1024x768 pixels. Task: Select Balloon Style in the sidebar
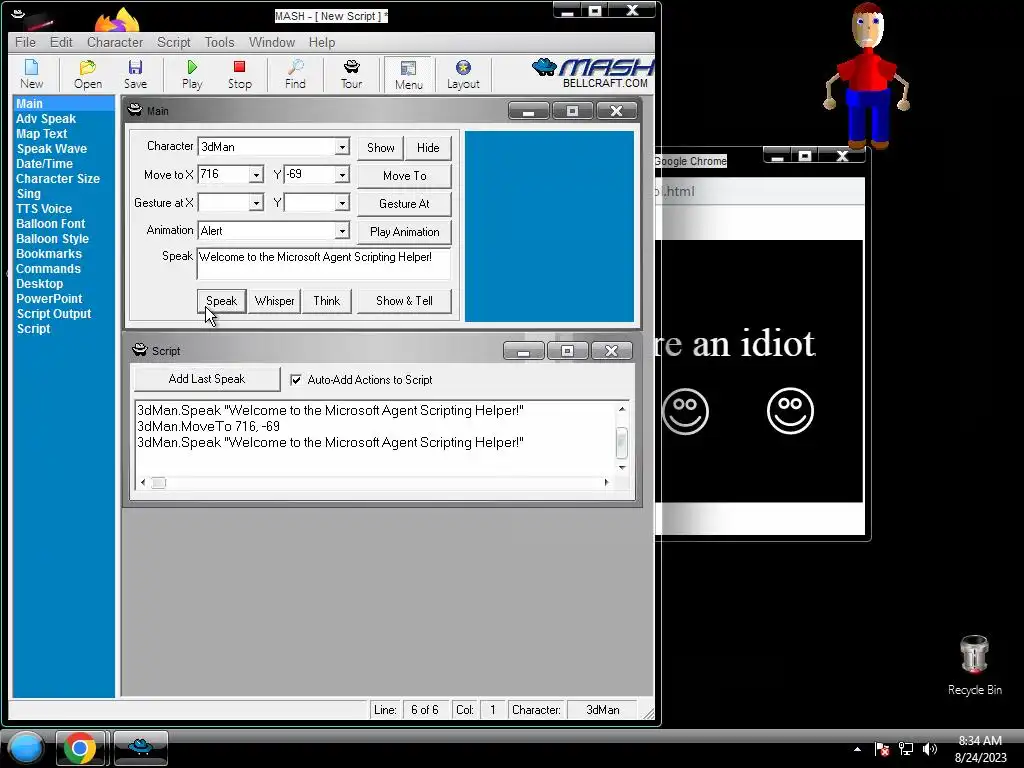[x=52, y=239]
